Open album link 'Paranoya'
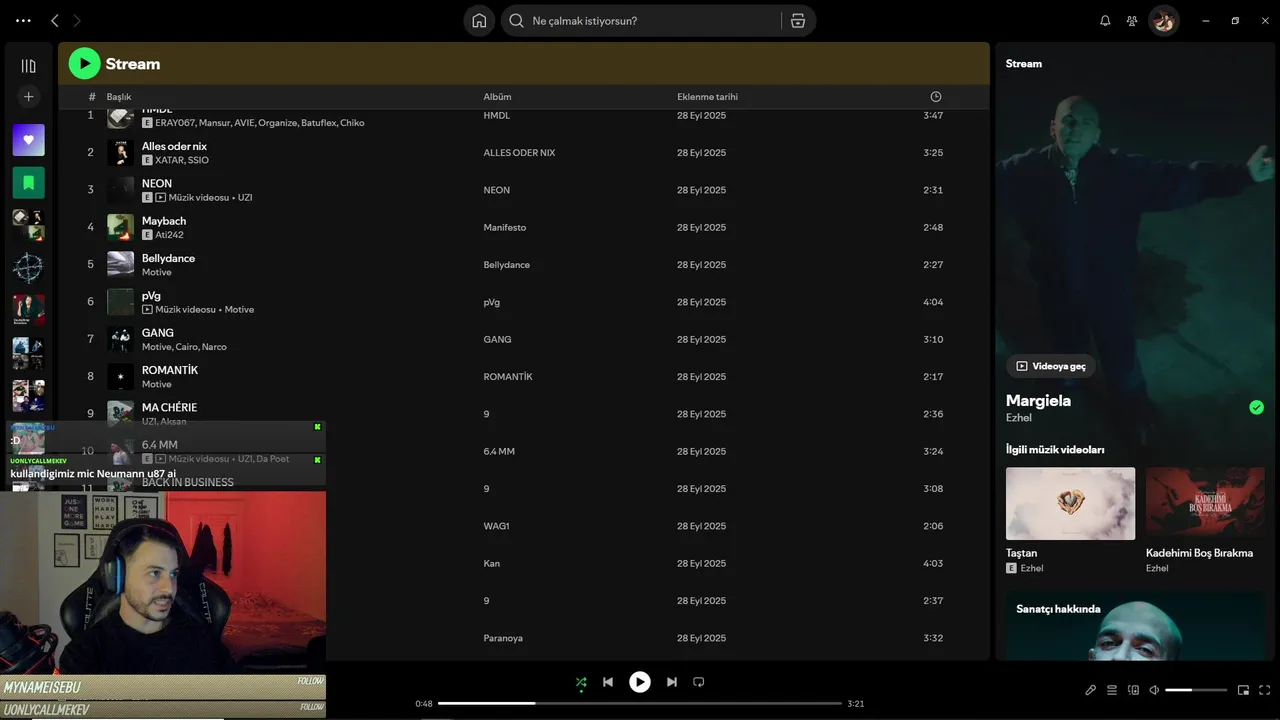 [503, 638]
